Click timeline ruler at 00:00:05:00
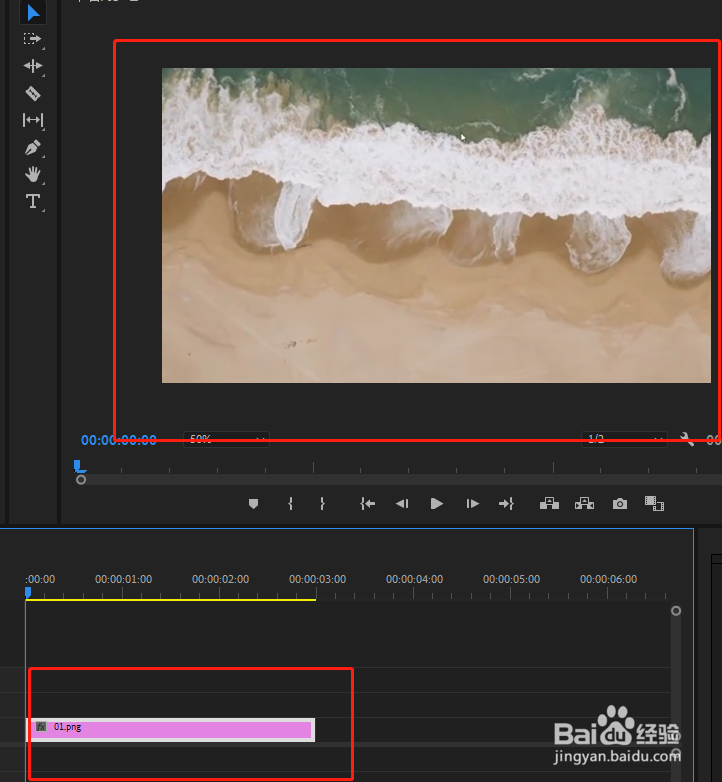The height and width of the screenshot is (782, 722). click(x=511, y=579)
